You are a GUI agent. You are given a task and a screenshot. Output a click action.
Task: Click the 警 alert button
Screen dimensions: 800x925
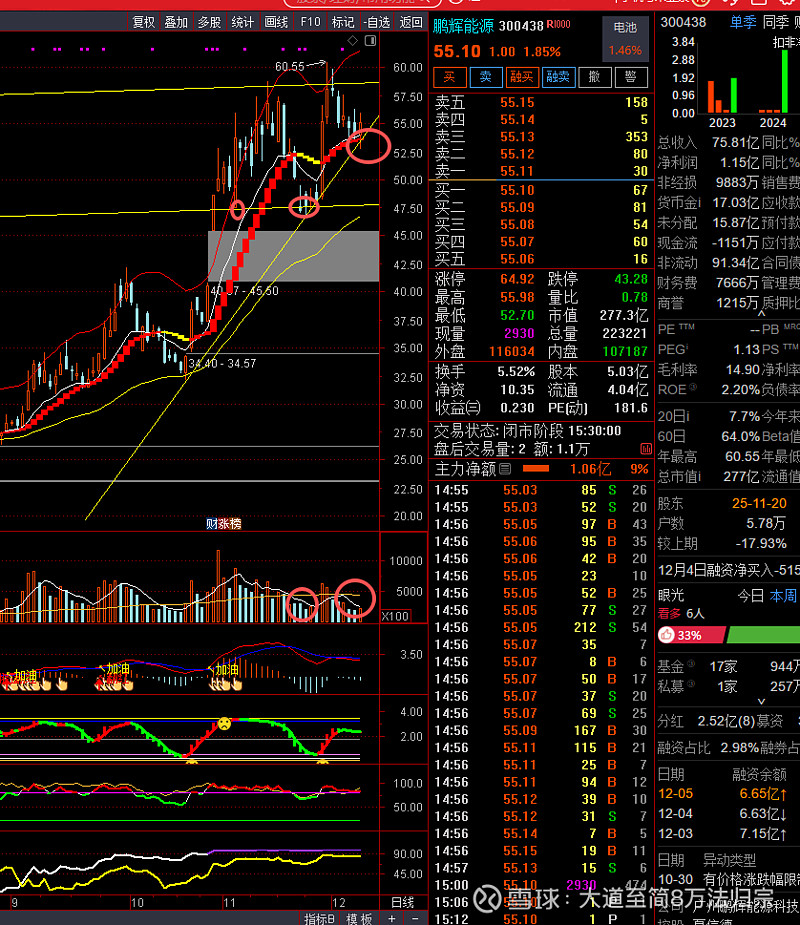pos(631,77)
